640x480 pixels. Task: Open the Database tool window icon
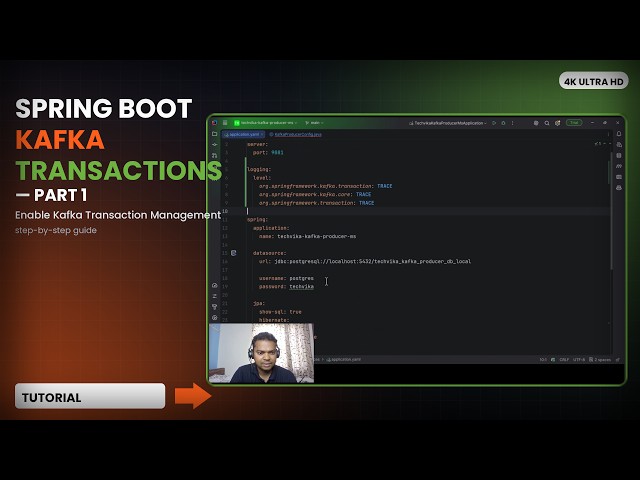[x=619, y=156]
